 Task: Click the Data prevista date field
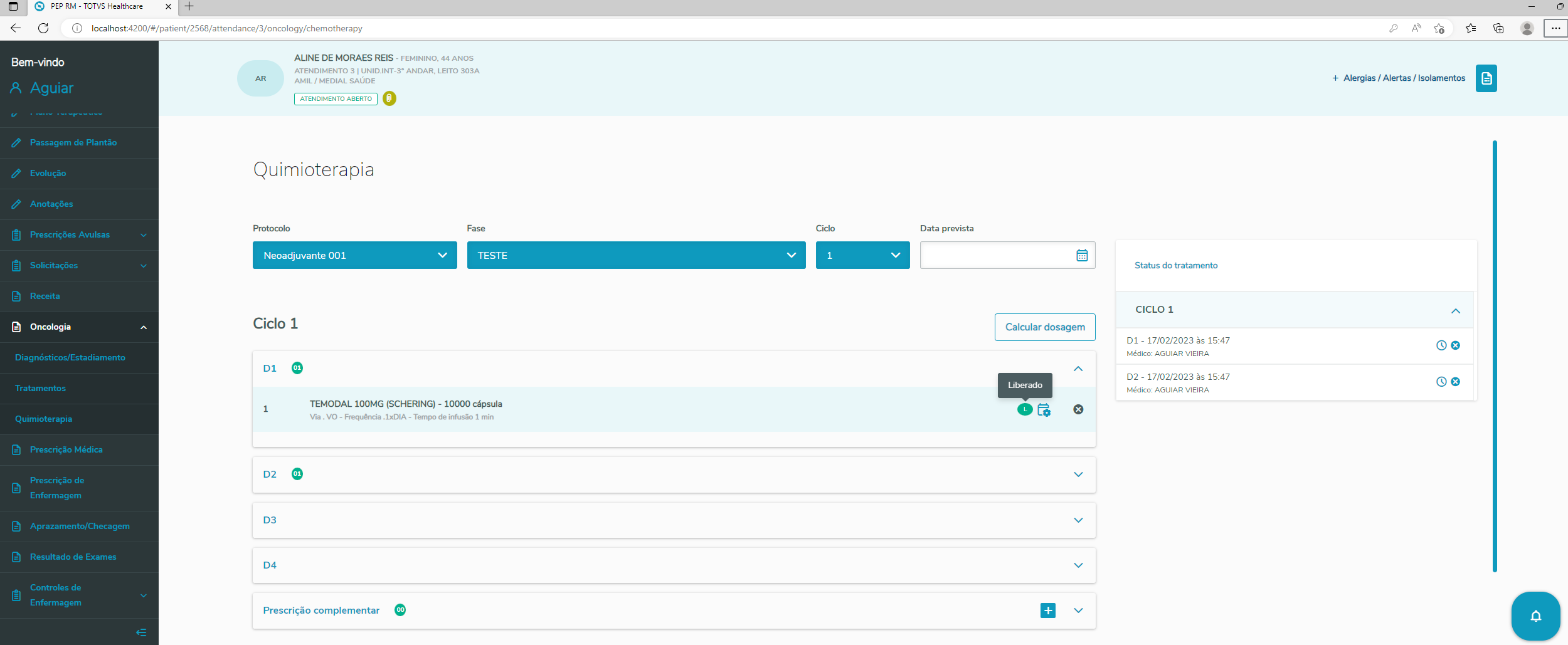1008,255
